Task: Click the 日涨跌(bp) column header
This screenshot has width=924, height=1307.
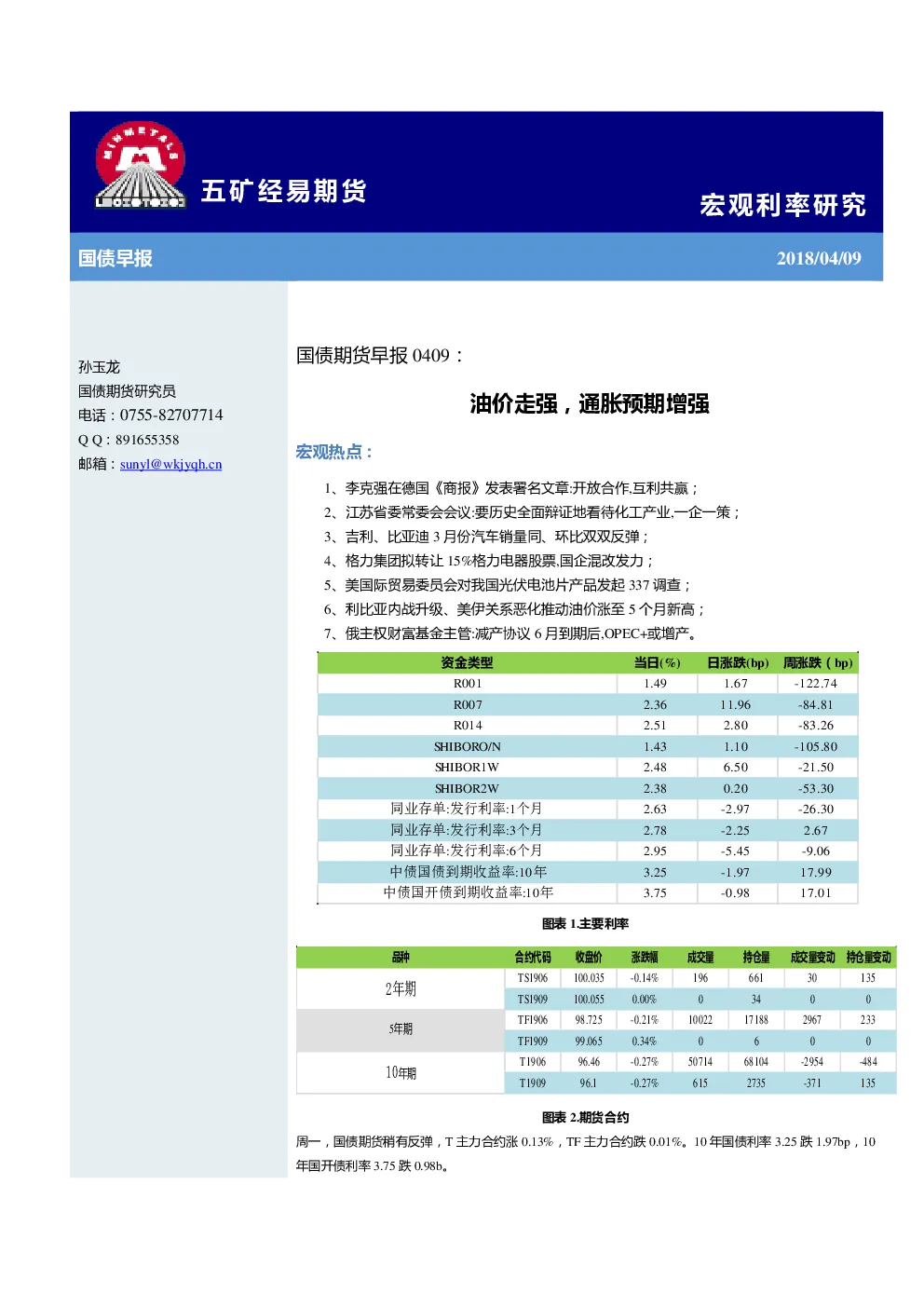Action: tap(738, 663)
